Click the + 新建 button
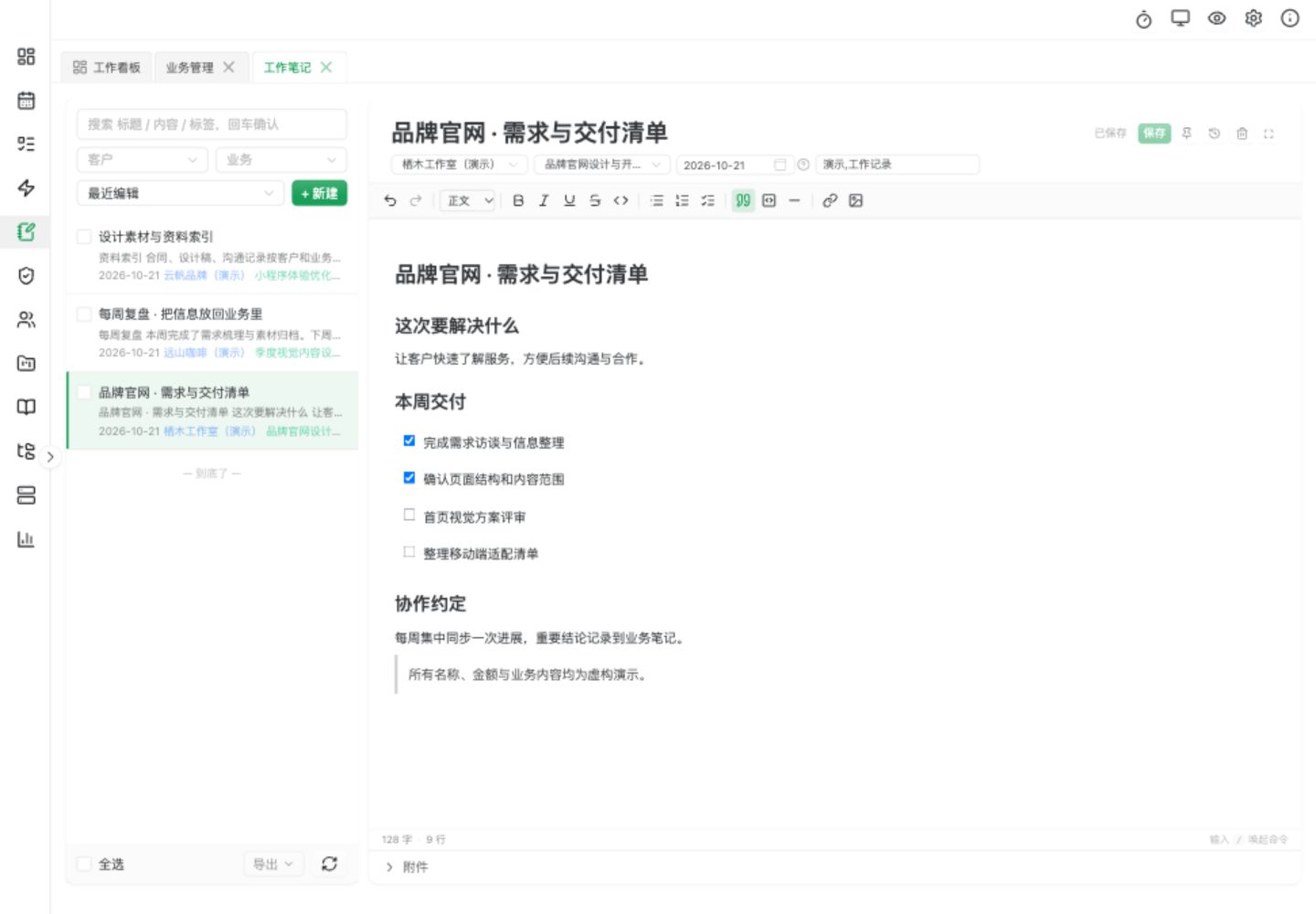The image size is (1316, 914). pos(319,193)
